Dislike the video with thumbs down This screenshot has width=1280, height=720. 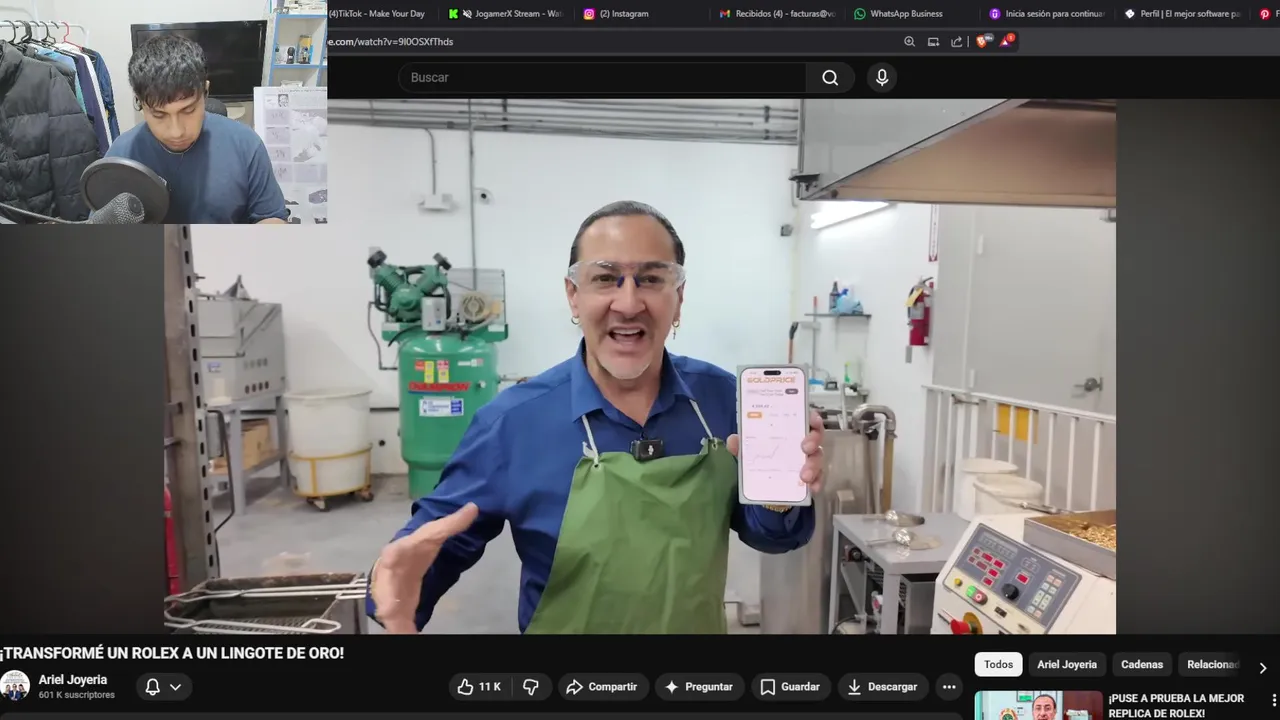(x=531, y=687)
